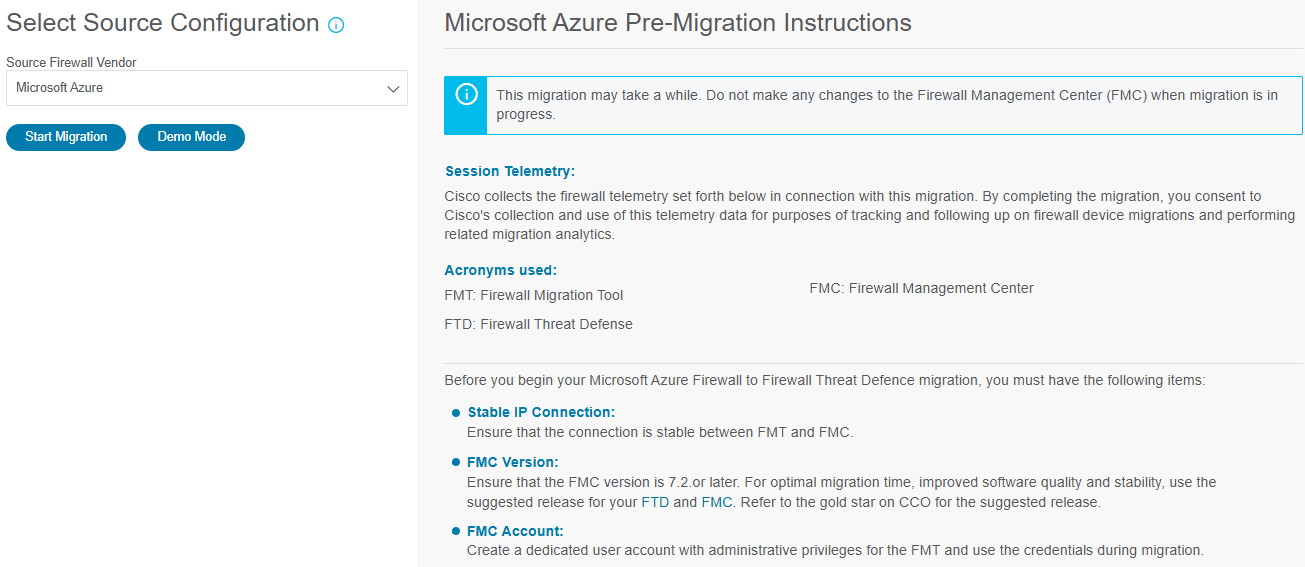Start the migration with Start Migration button
1305x567 pixels.
point(66,137)
